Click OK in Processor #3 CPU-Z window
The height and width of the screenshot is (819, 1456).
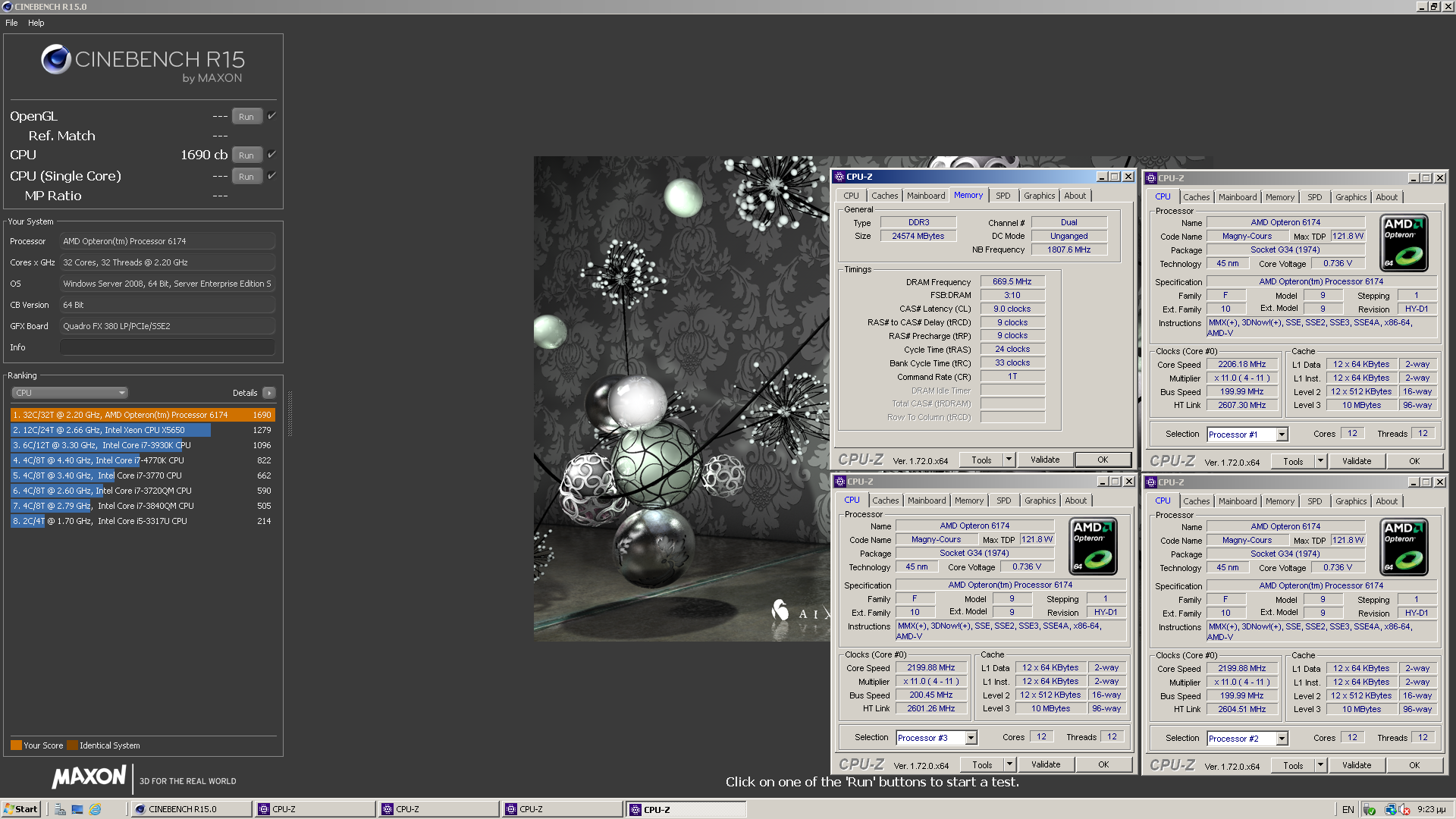click(1103, 764)
